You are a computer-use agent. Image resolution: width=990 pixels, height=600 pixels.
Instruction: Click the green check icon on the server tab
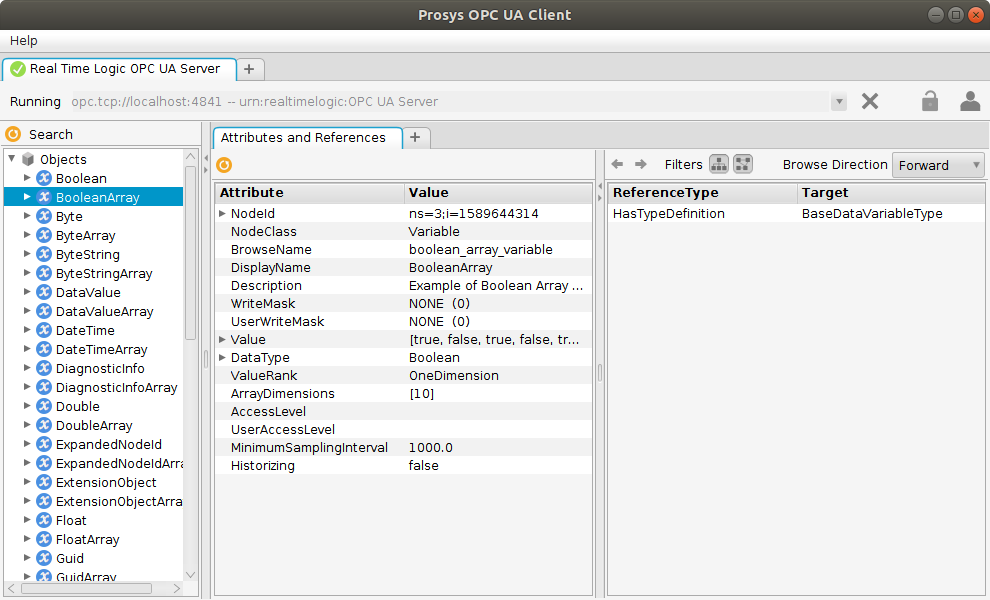18,69
